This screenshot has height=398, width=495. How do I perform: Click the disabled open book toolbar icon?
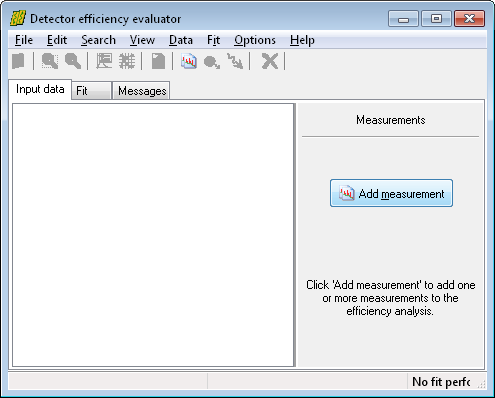click(19, 61)
